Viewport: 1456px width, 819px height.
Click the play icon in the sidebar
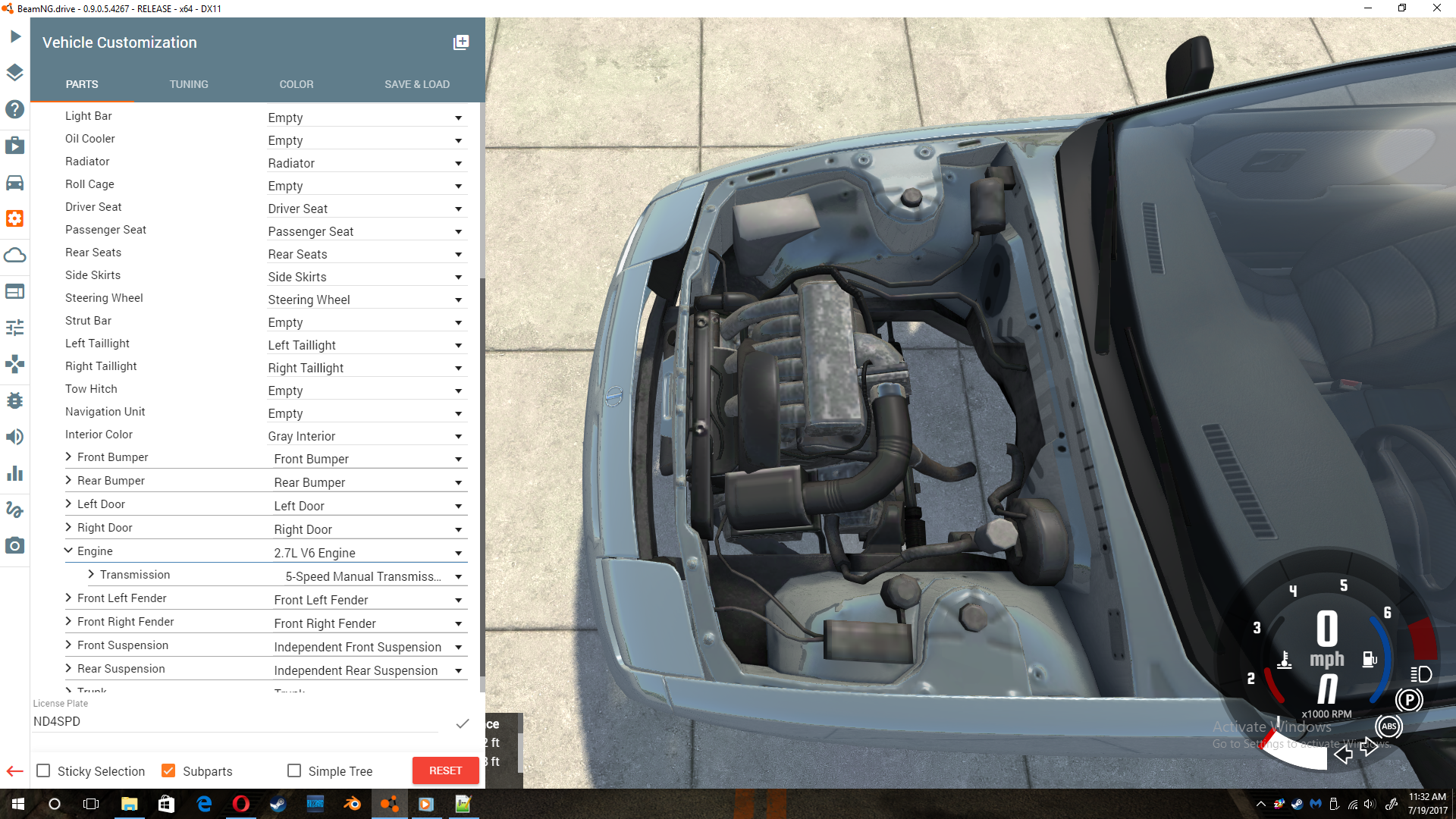coord(15,36)
